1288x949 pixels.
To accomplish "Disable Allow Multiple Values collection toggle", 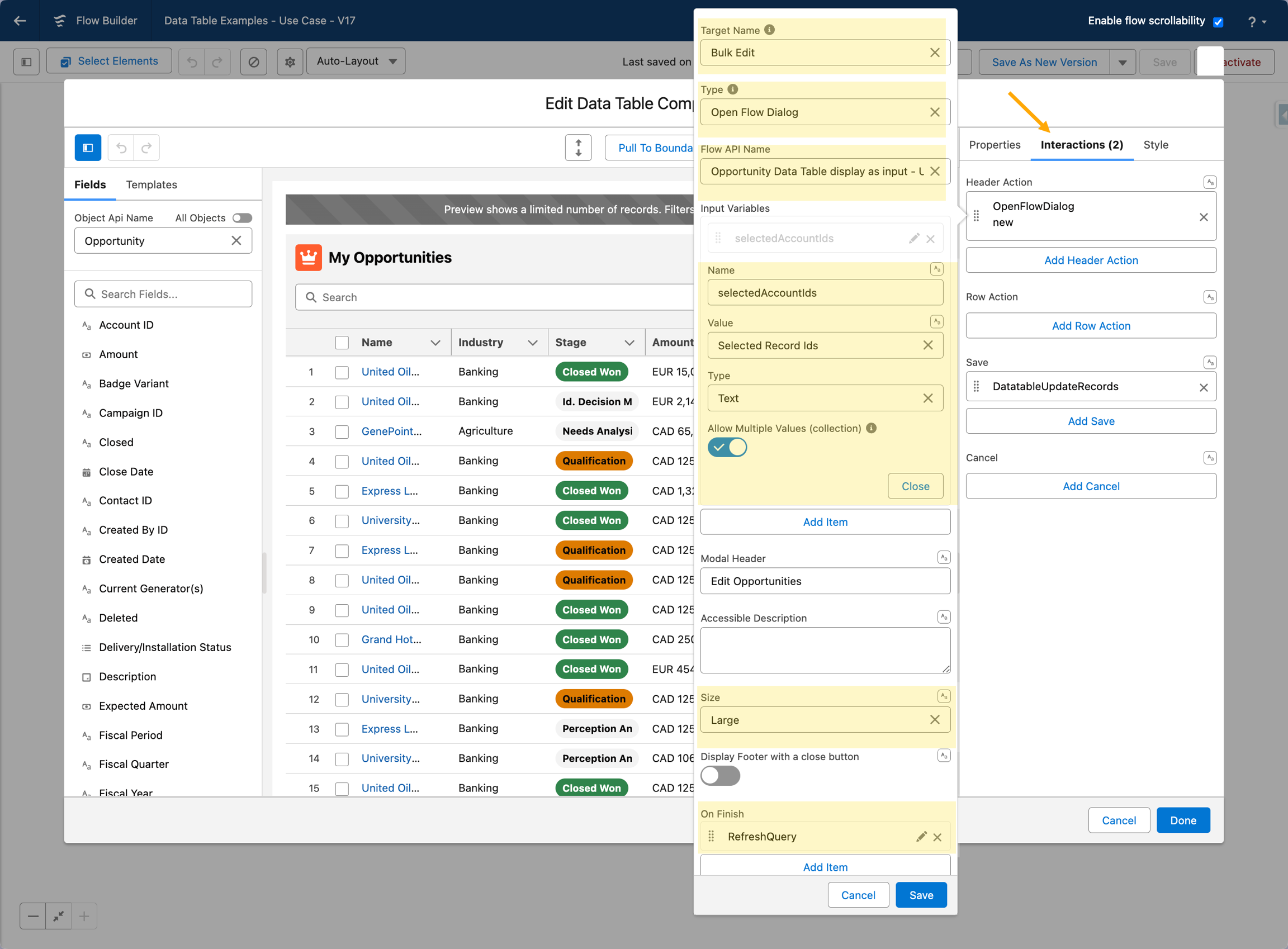I will [x=727, y=447].
